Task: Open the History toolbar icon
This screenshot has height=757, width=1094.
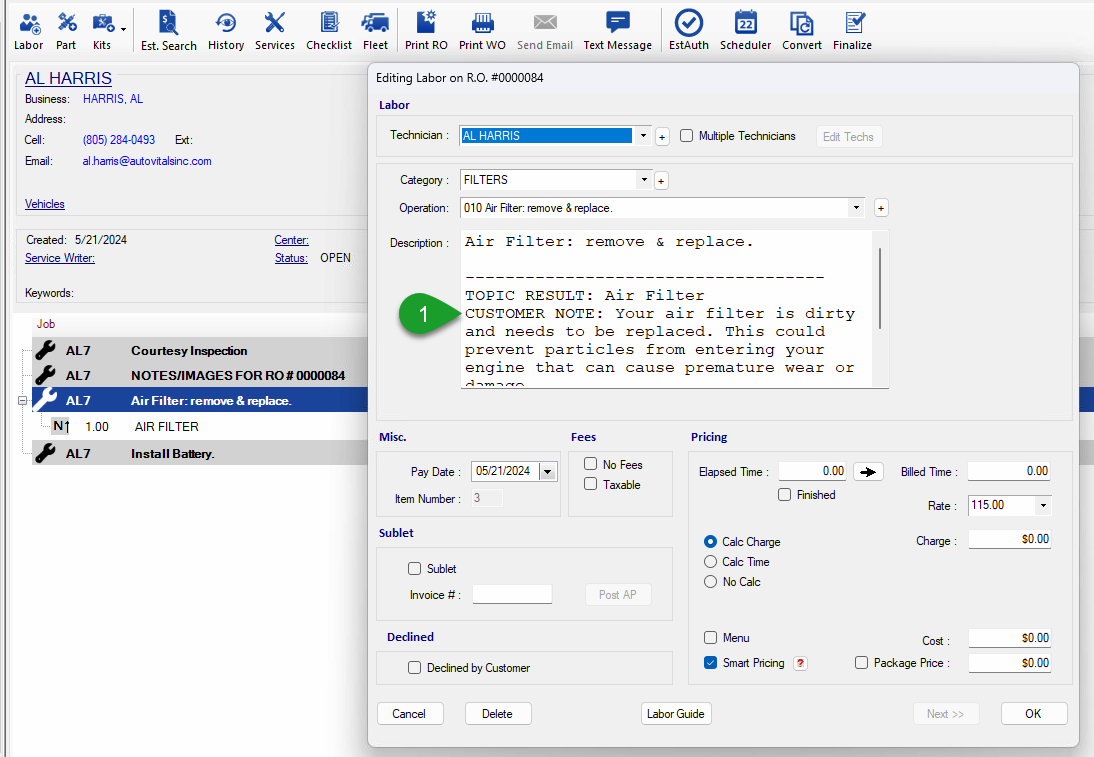Action: pos(226,31)
